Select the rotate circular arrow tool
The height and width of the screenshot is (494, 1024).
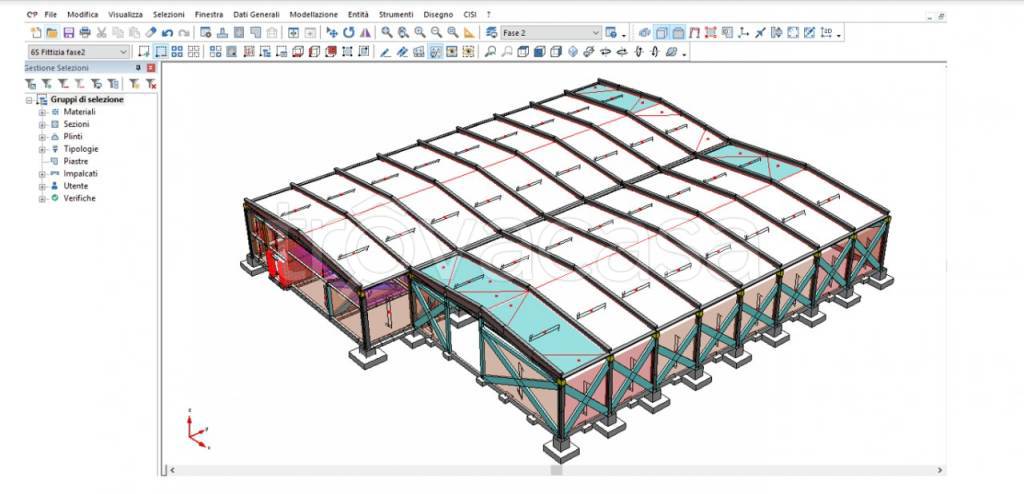click(349, 33)
